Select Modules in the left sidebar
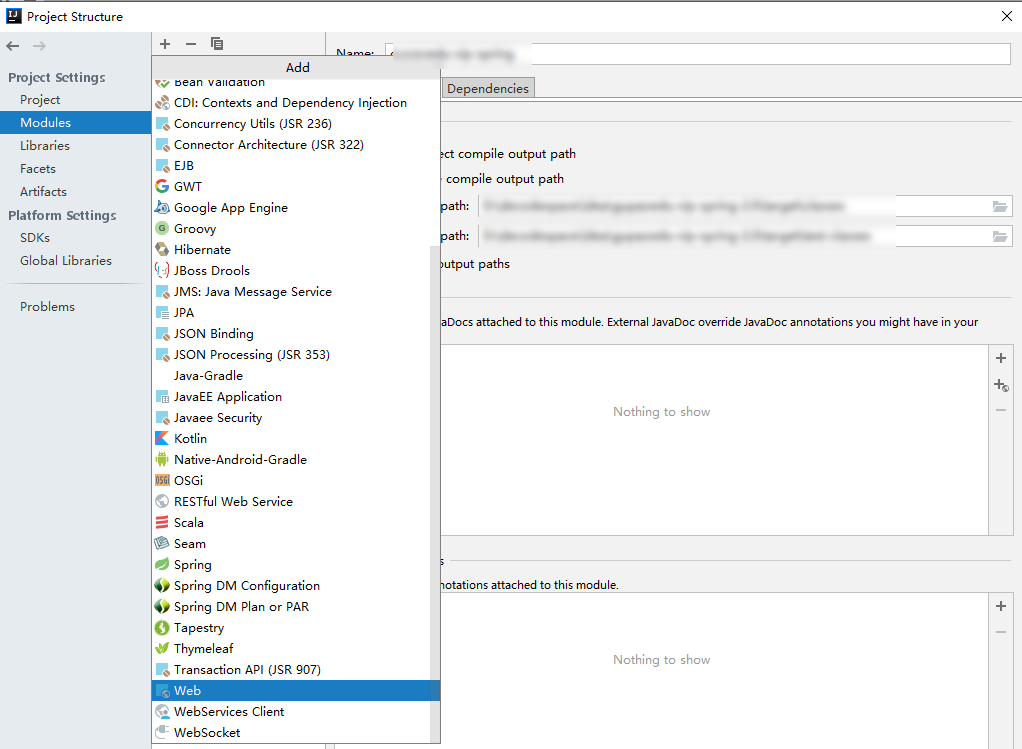This screenshot has height=749, width=1022. tap(75, 123)
